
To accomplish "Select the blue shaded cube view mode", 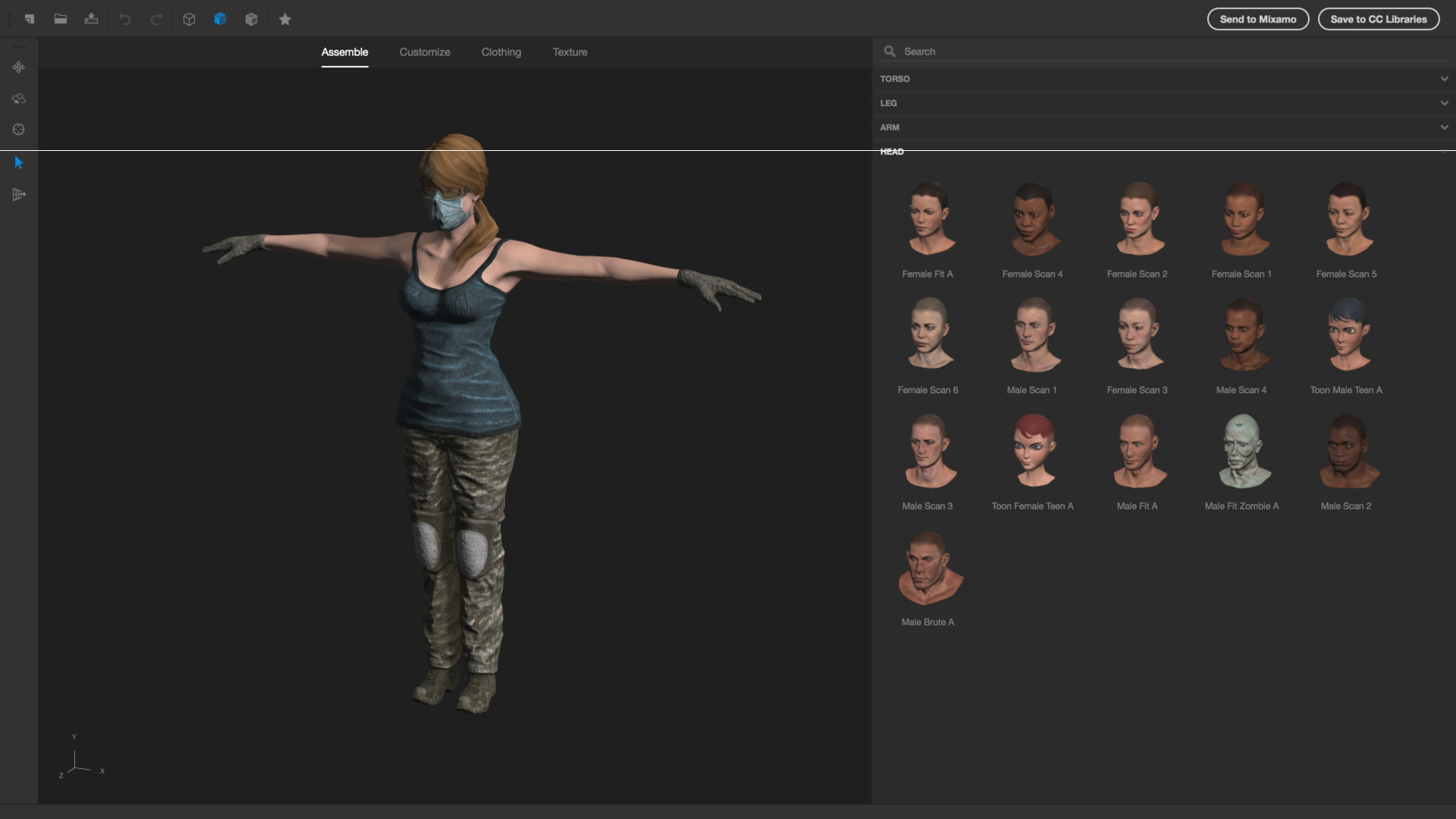I will [220, 19].
